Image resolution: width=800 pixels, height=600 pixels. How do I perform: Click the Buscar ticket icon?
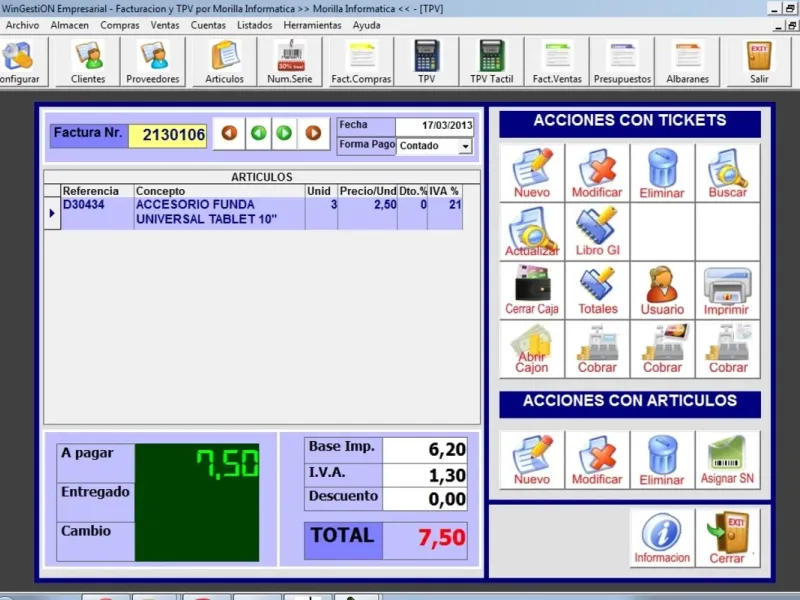point(728,173)
